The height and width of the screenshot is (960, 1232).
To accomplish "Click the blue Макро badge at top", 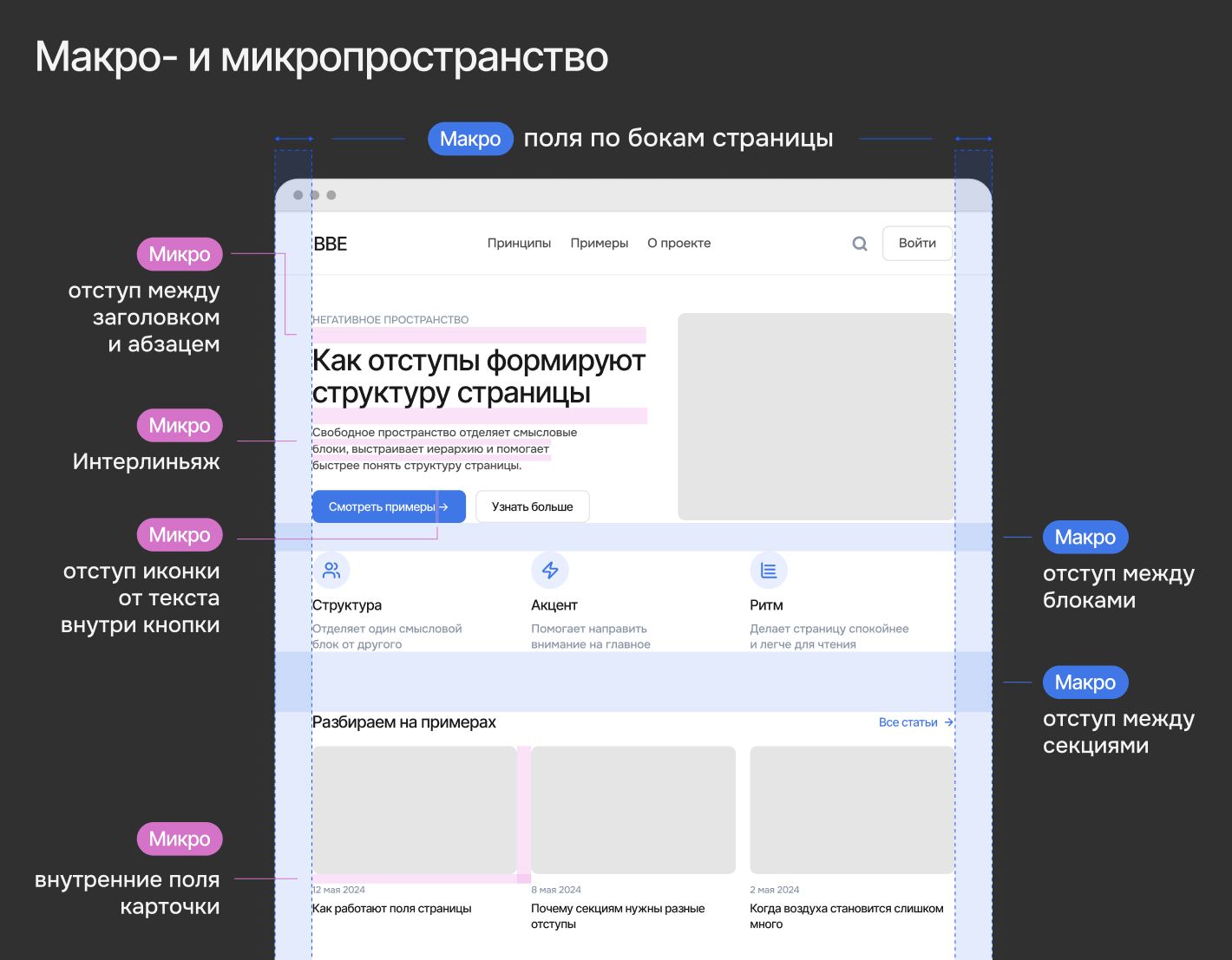I will click(470, 139).
